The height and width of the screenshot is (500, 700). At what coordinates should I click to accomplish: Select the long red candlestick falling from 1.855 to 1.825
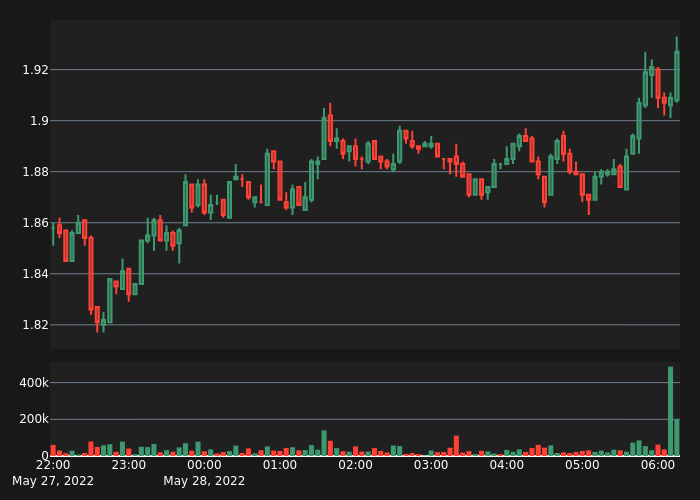(91, 274)
